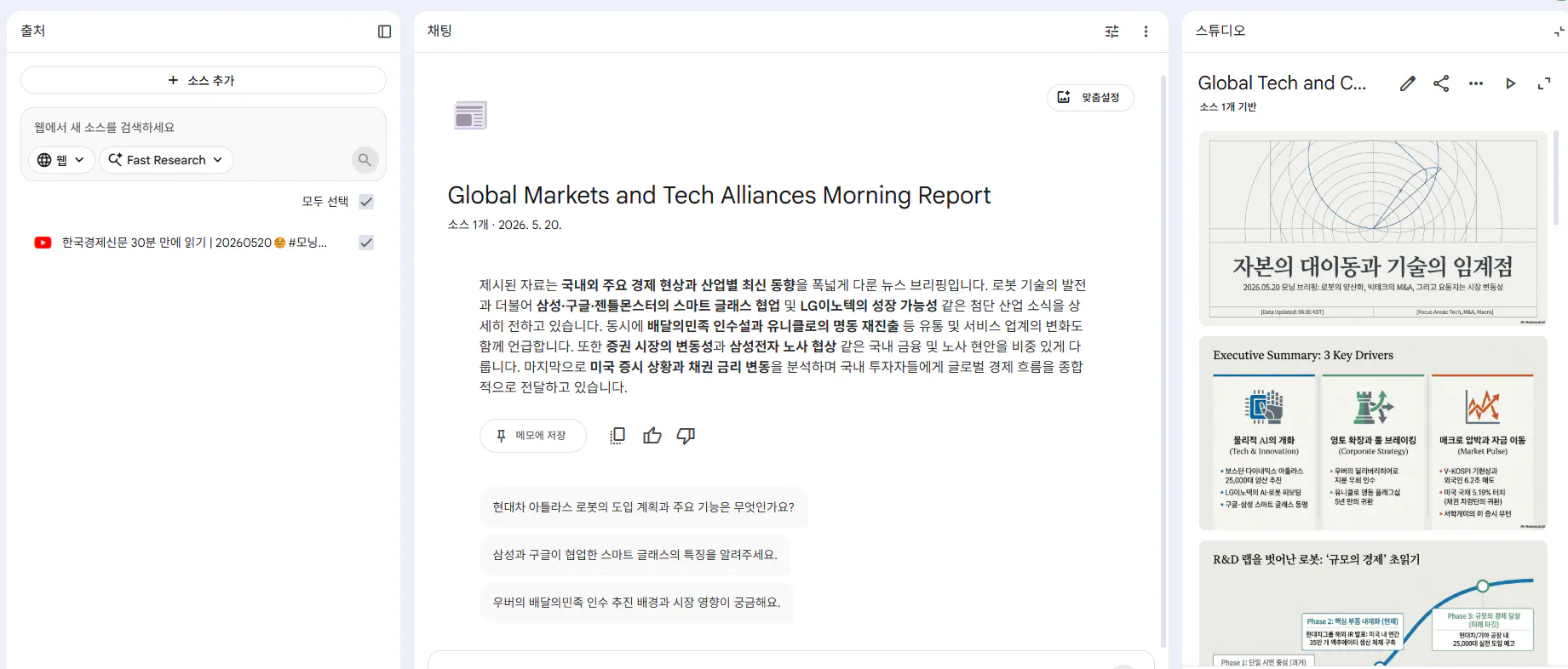
Task: Click the 맞춤설정 button
Action: 1089,98
